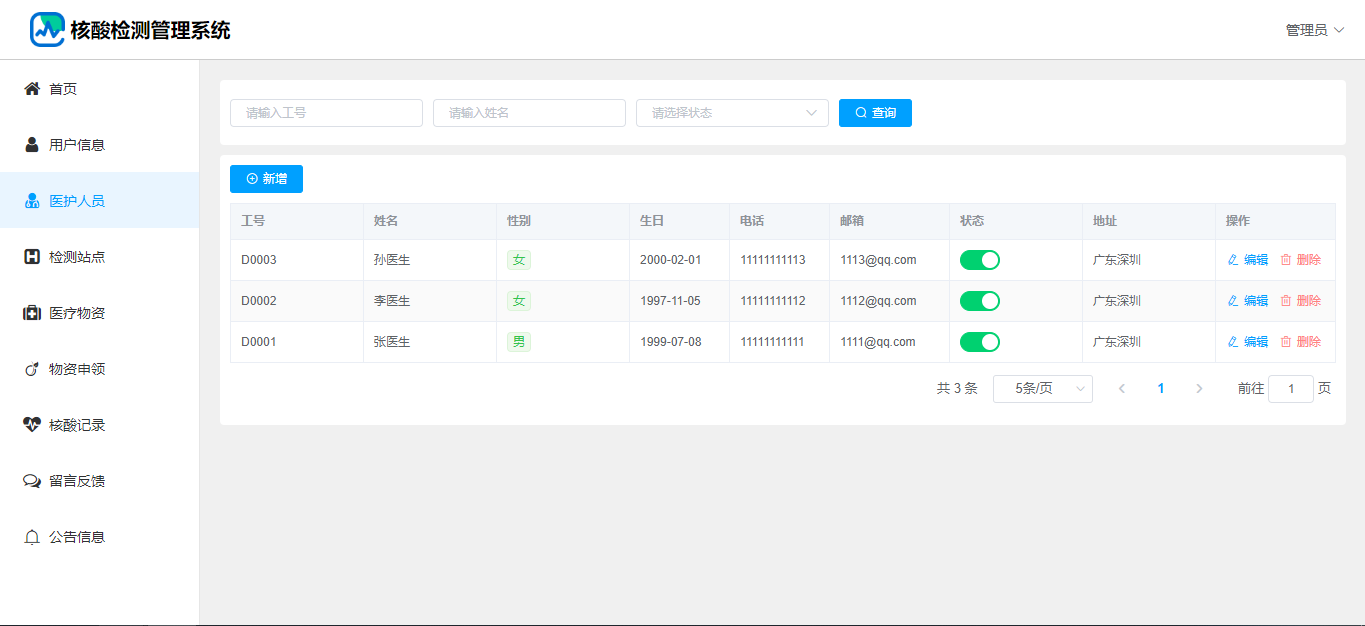
Task: Click the testing station icon in sidebar
Action: pos(32,257)
